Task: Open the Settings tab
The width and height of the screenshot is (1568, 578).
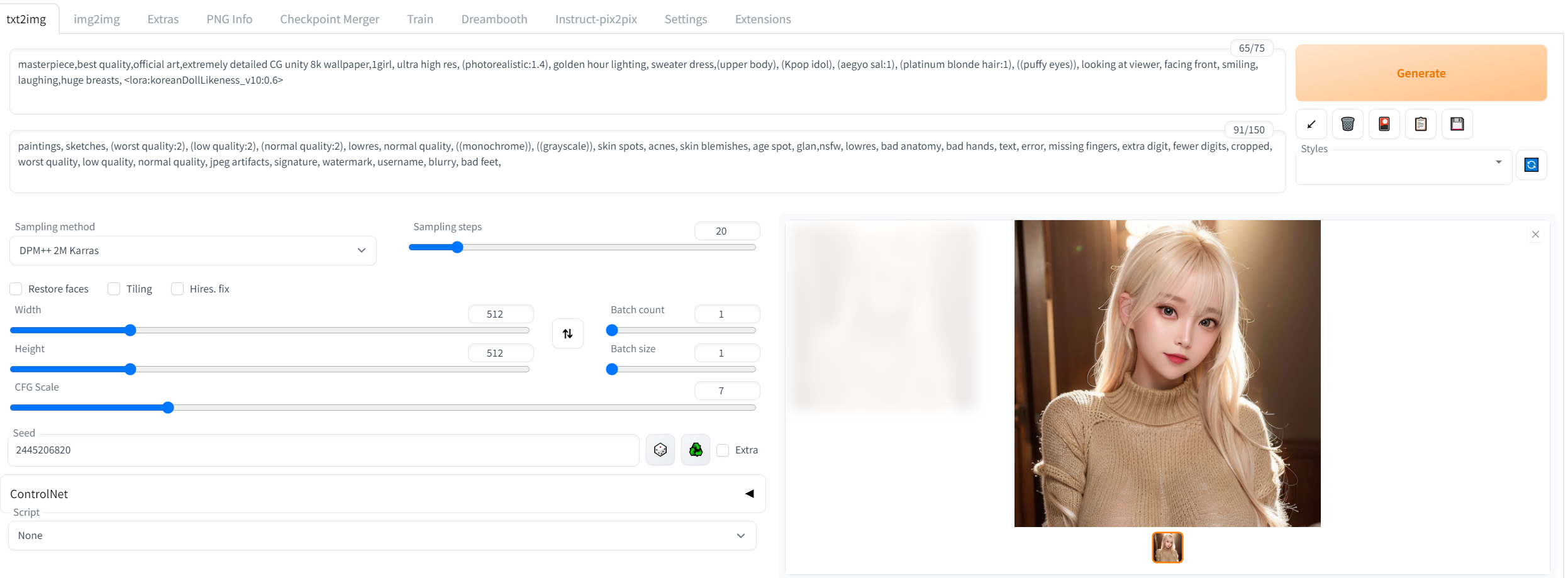Action: tap(686, 19)
